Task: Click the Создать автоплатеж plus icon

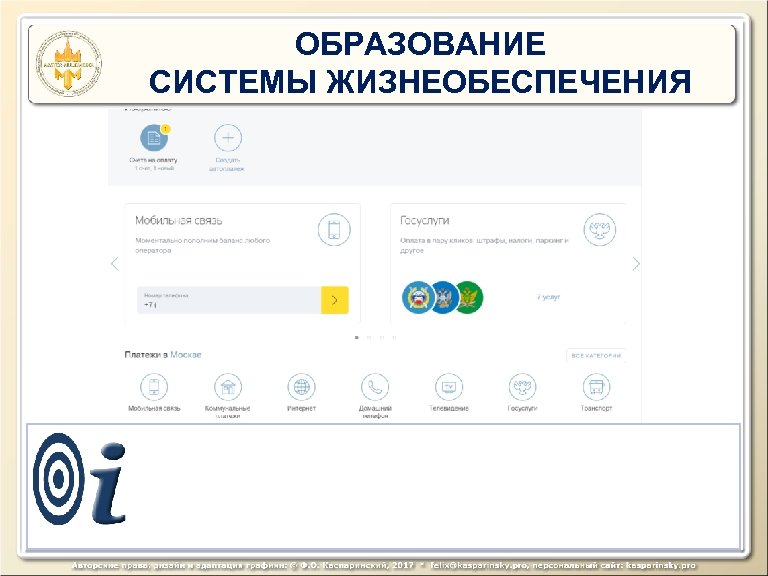Action: coord(228,138)
